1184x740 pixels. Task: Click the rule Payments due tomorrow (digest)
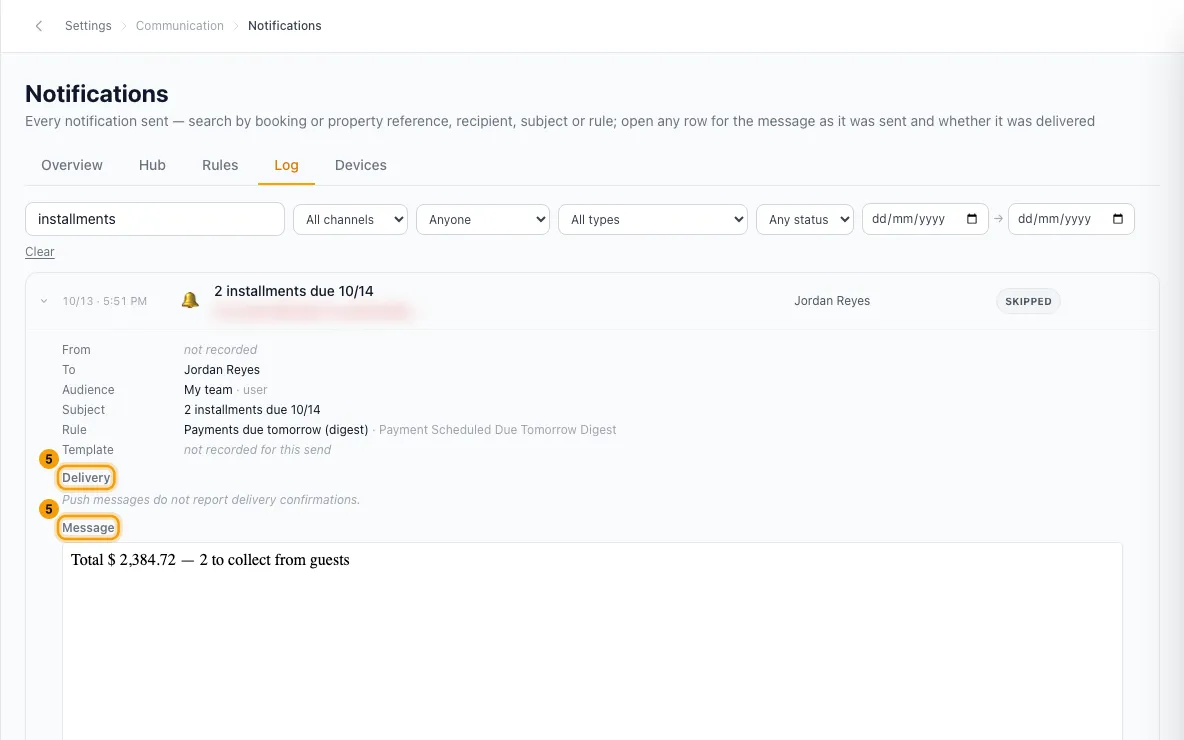tap(276, 430)
